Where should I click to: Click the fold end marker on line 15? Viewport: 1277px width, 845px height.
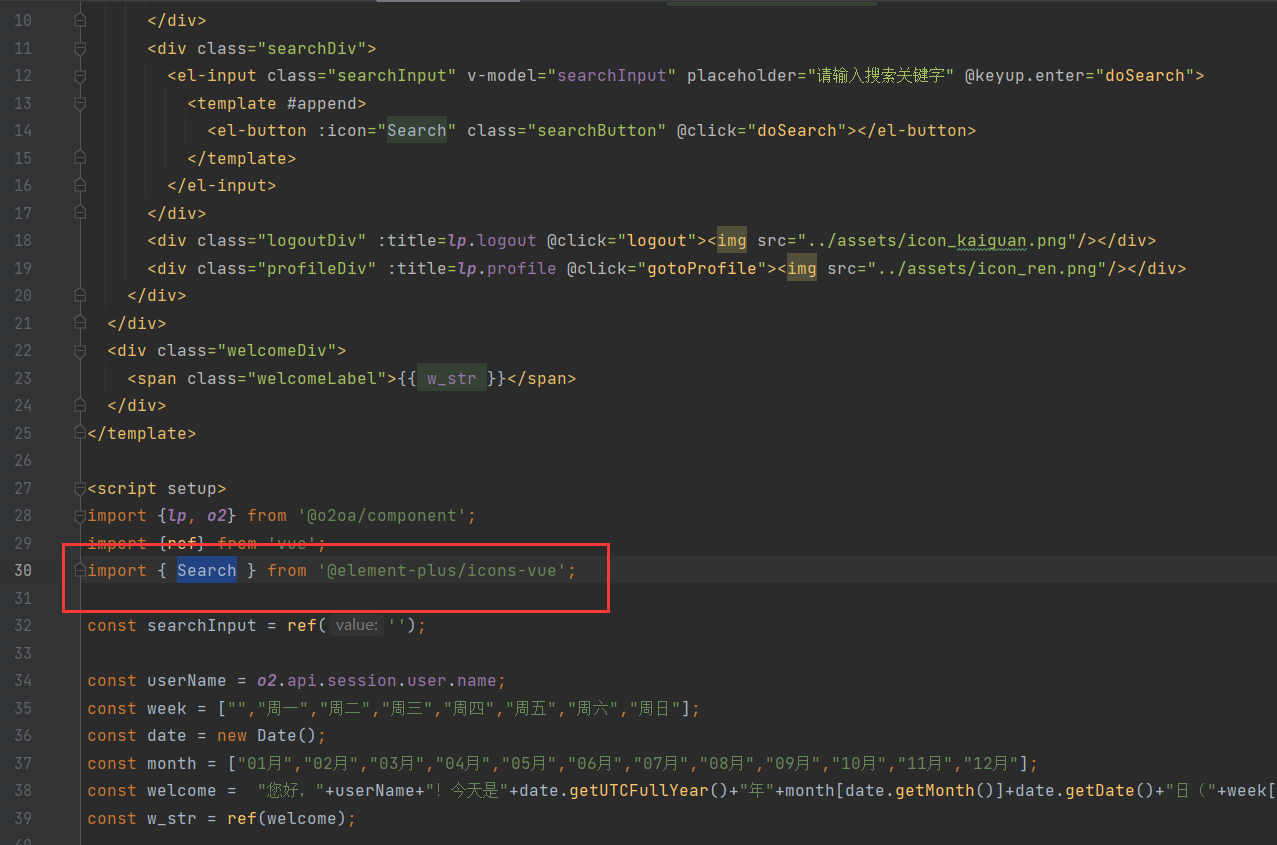tap(80, 158)
